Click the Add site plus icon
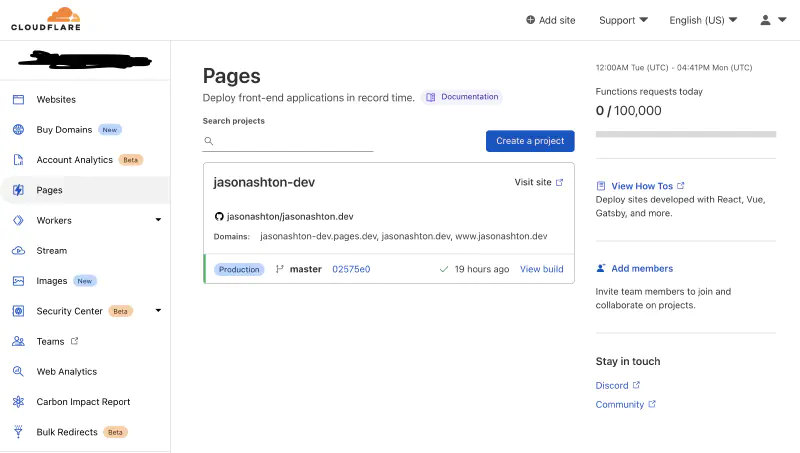 tap(531, 20)
